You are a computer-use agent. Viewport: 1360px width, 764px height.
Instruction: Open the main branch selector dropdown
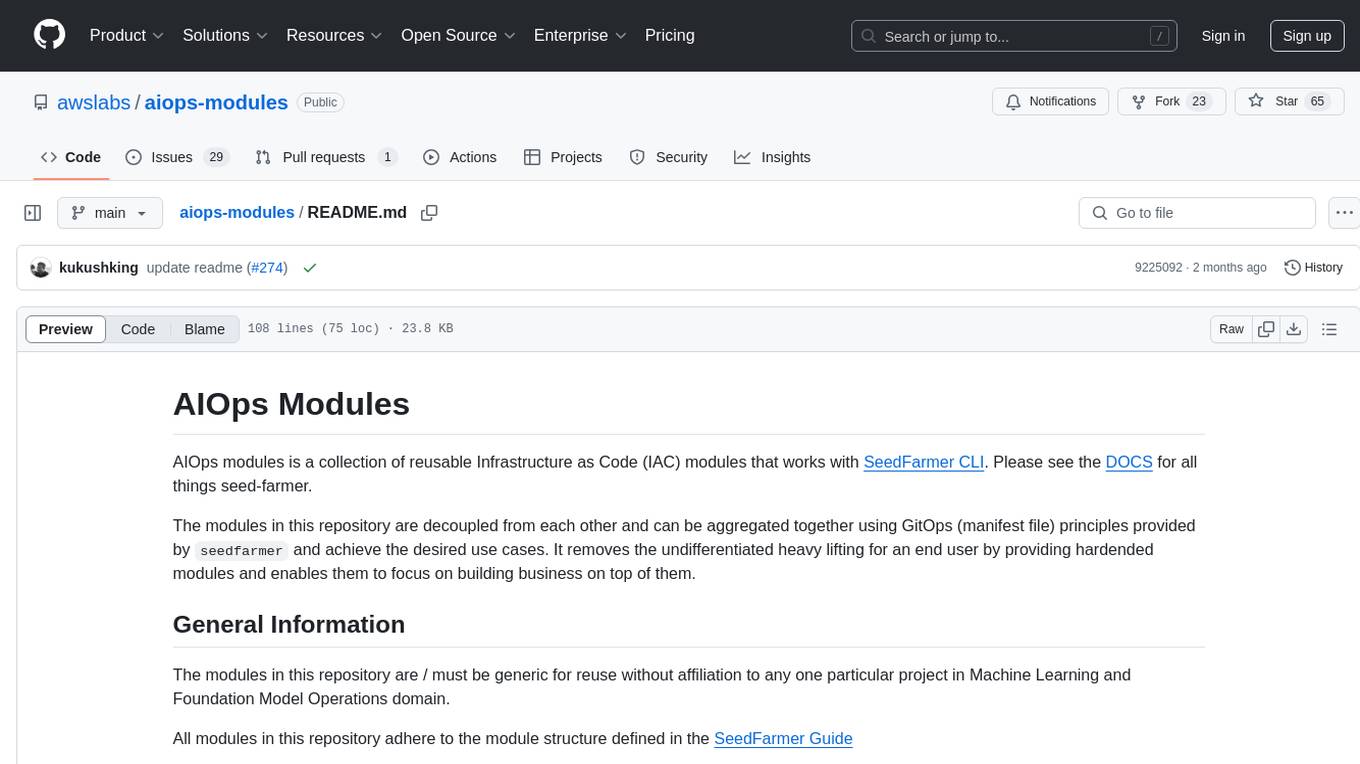tap(110, 213)
